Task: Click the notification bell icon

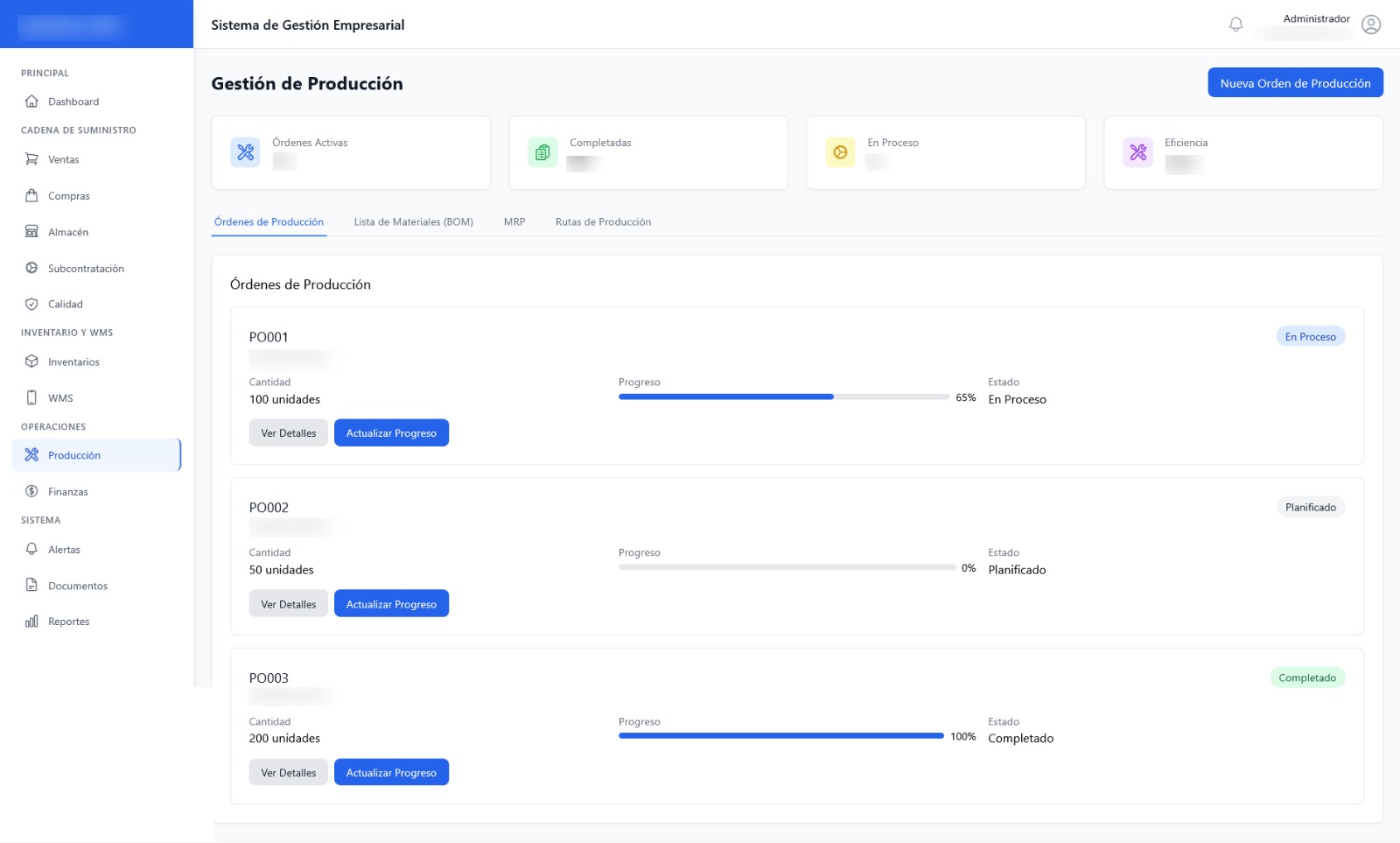Action: click(x=1235, y=25)
